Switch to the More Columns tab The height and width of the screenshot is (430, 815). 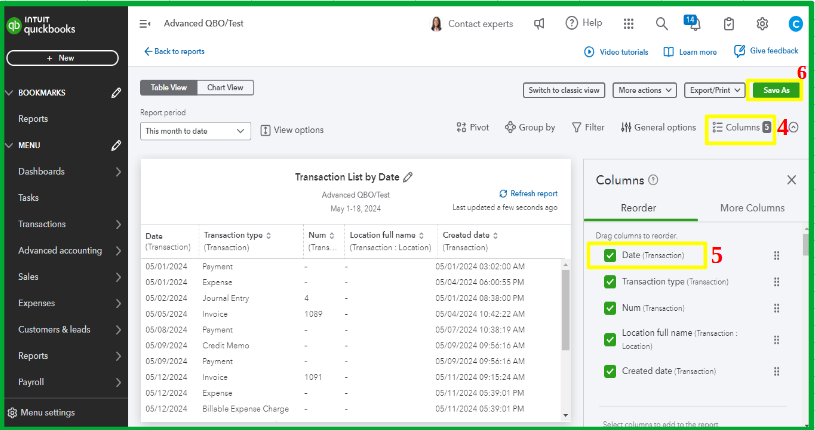click(752, 208)
